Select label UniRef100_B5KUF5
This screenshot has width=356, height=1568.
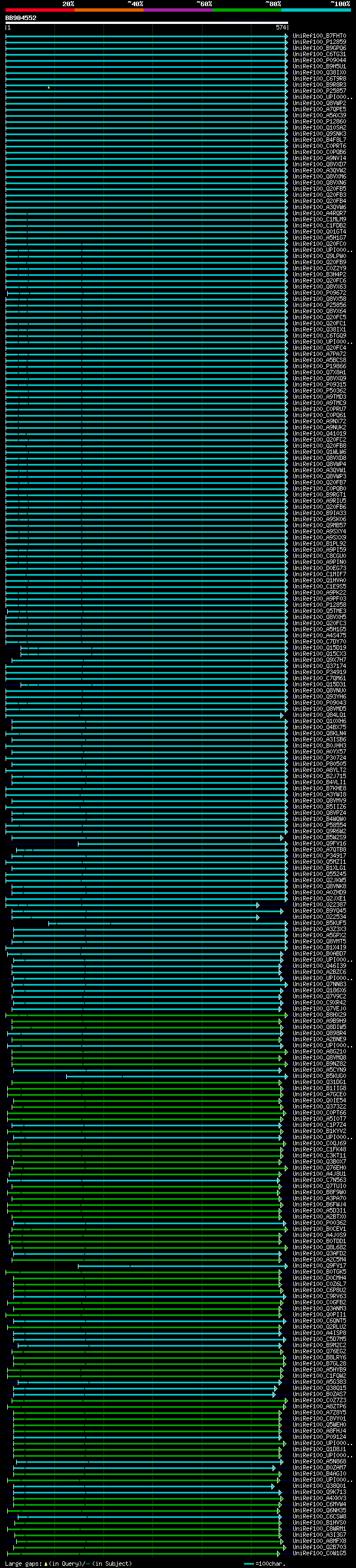tap(319, 923)
